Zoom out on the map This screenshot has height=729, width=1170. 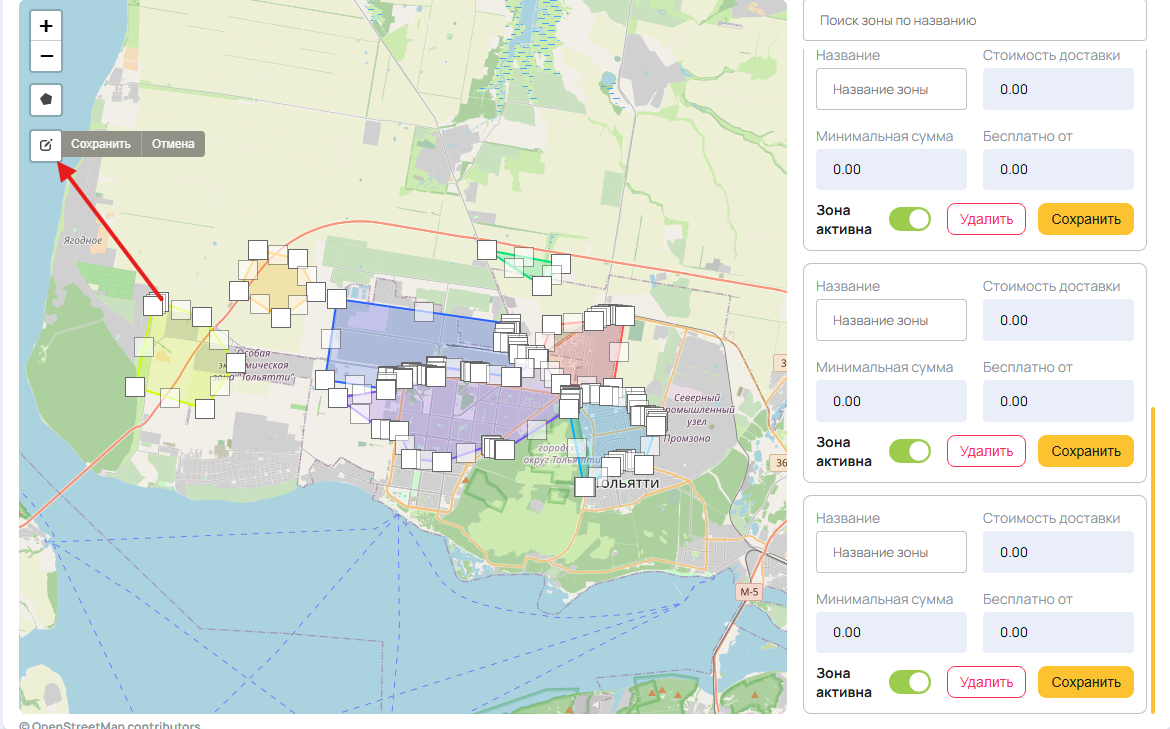click(46, 56)
